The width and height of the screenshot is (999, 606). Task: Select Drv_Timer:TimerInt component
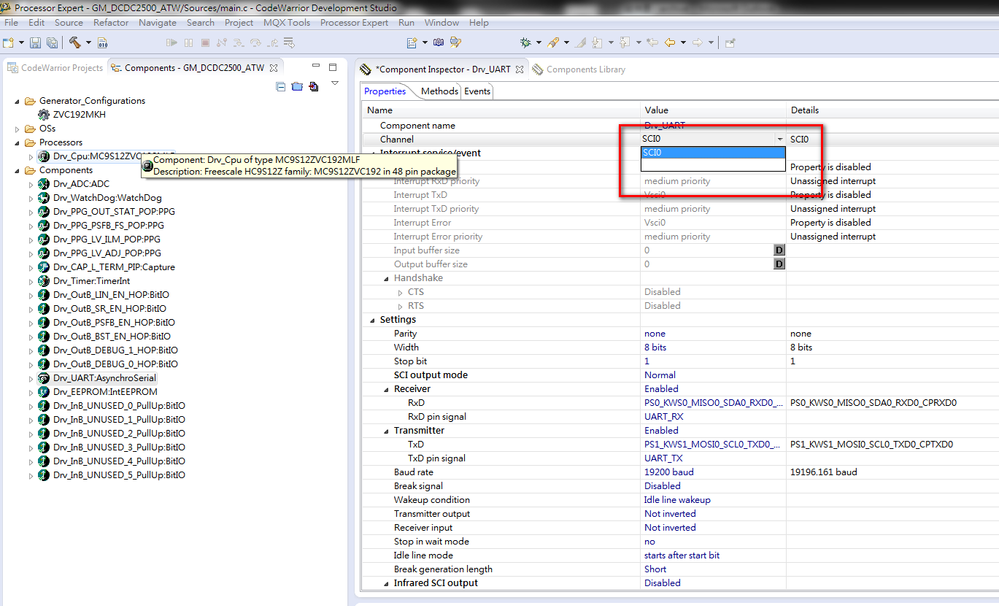point(91,281)
